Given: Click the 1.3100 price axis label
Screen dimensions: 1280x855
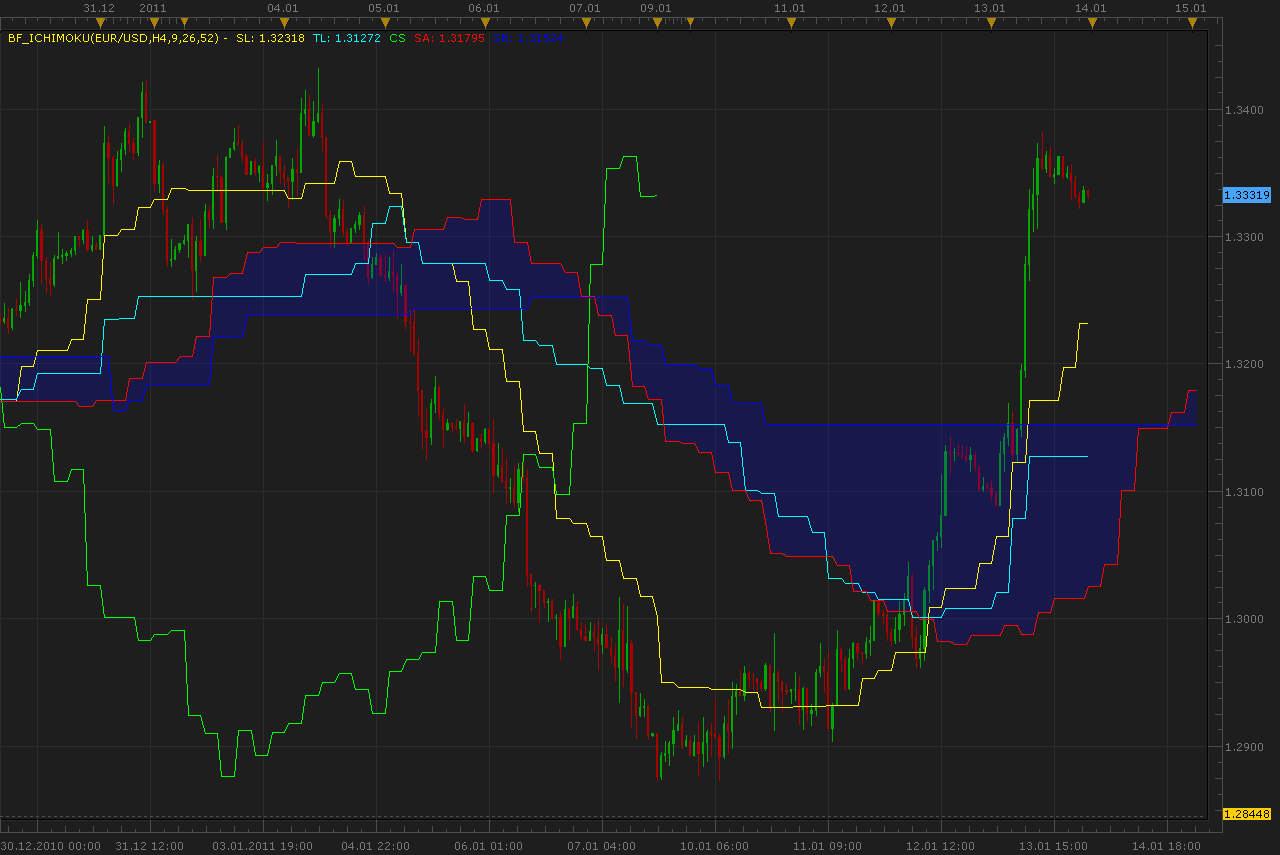Looking at the screenshot, I should [1244, 492].
